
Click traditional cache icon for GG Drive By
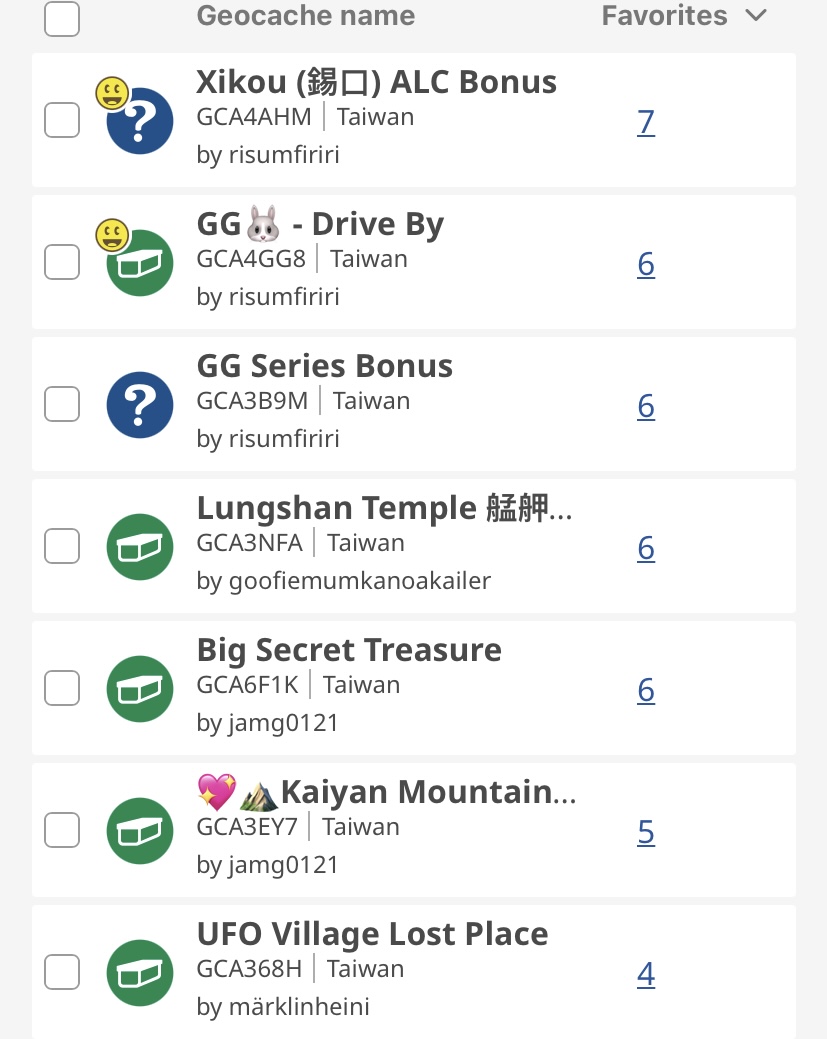(140, 263)
